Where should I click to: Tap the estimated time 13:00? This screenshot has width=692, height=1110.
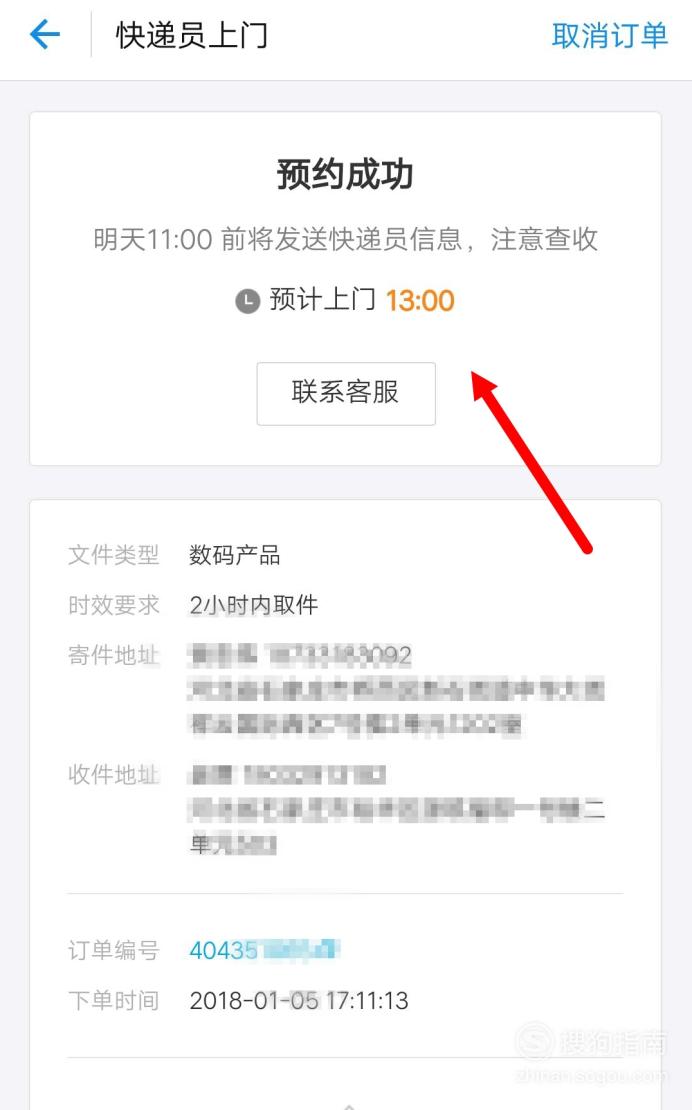point(420,301)
